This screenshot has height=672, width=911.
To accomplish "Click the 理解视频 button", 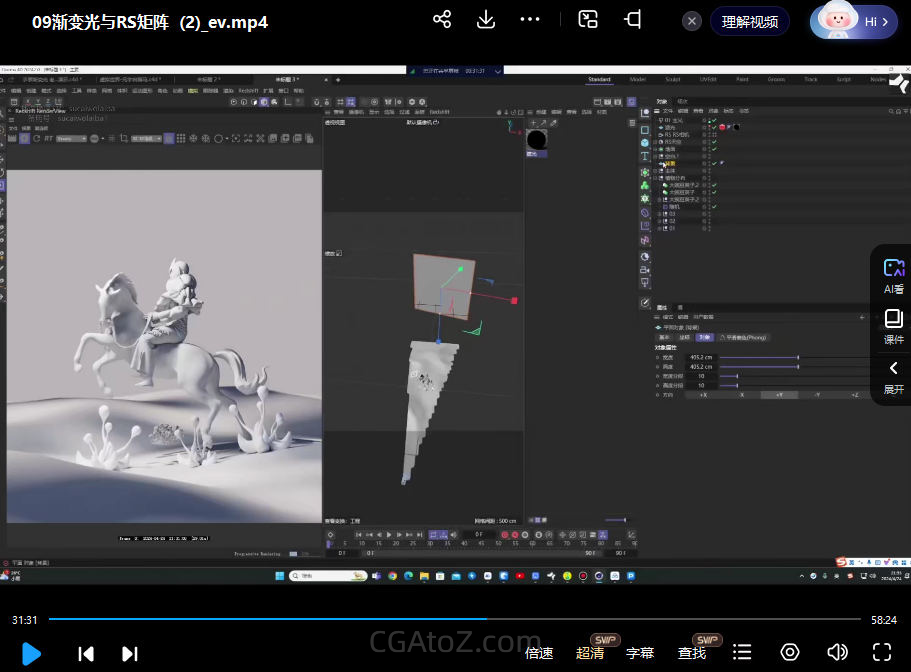I will click(x=749, y=21).
